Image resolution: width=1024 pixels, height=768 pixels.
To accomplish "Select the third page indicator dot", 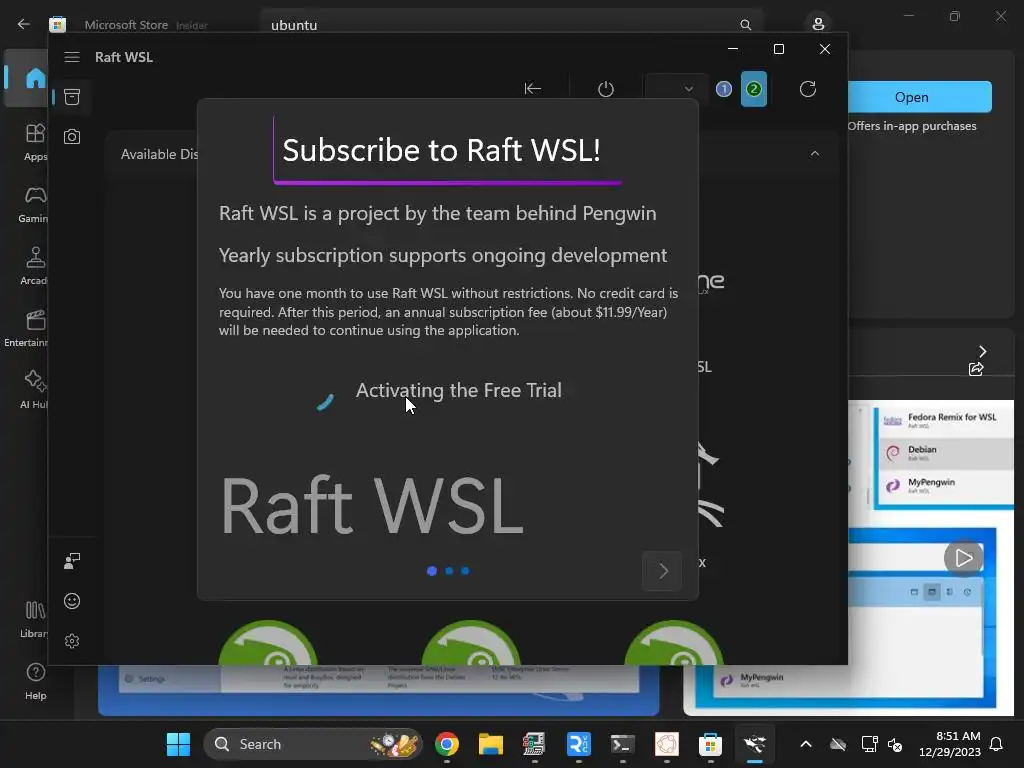I will tap(465, 571).
